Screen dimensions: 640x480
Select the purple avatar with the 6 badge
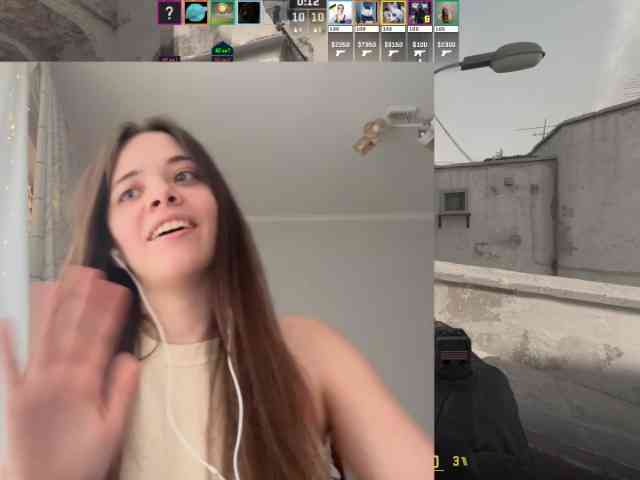[420, 13]
